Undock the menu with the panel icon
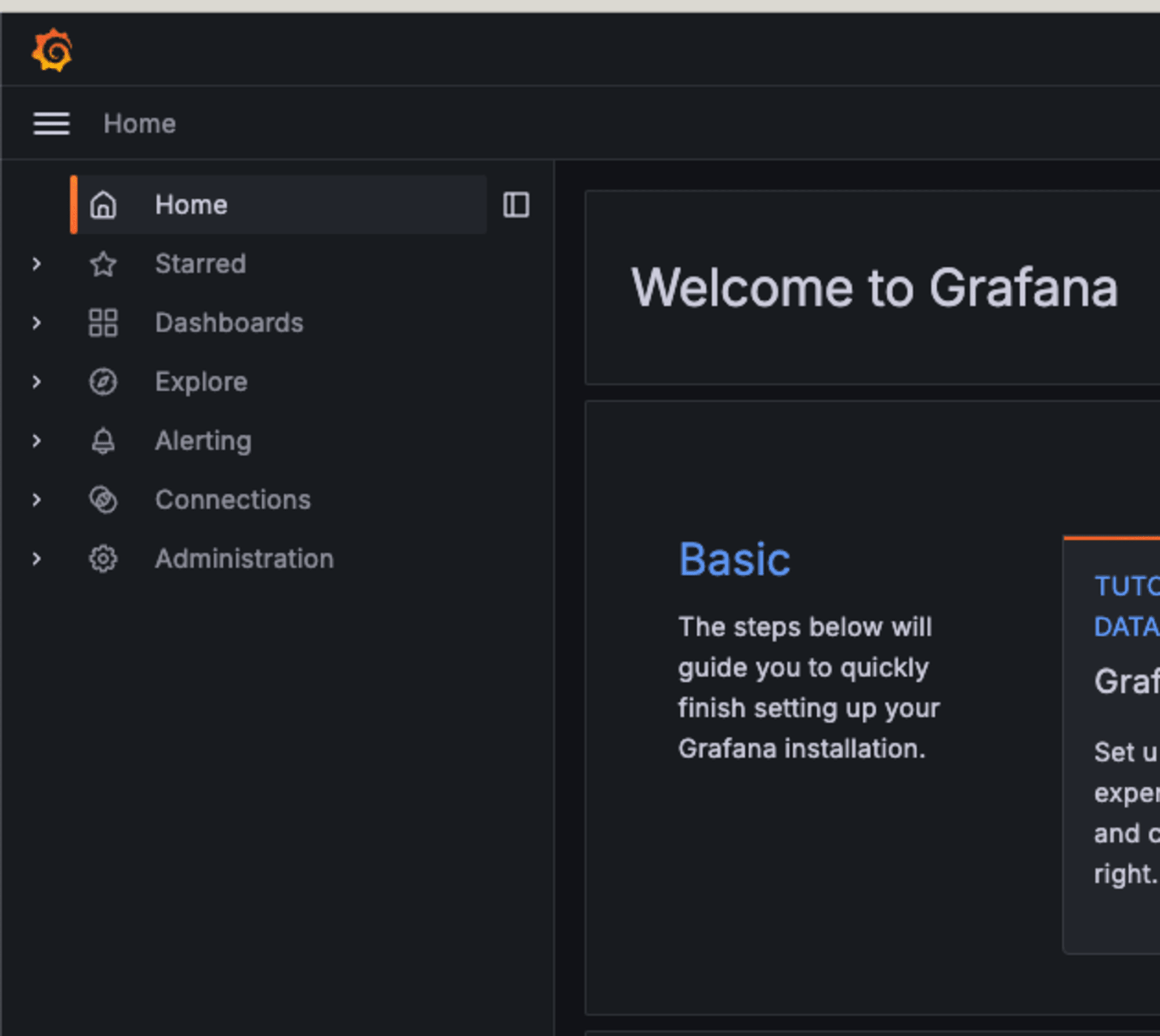 516,205
